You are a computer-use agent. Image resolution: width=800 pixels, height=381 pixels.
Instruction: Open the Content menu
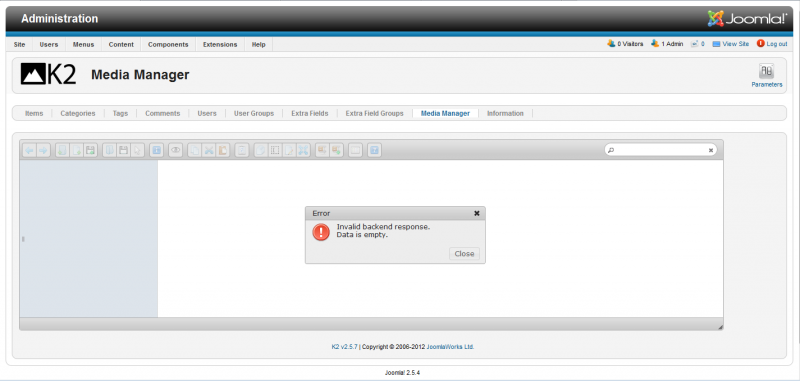pyautogui.click(x=121, y=44)
